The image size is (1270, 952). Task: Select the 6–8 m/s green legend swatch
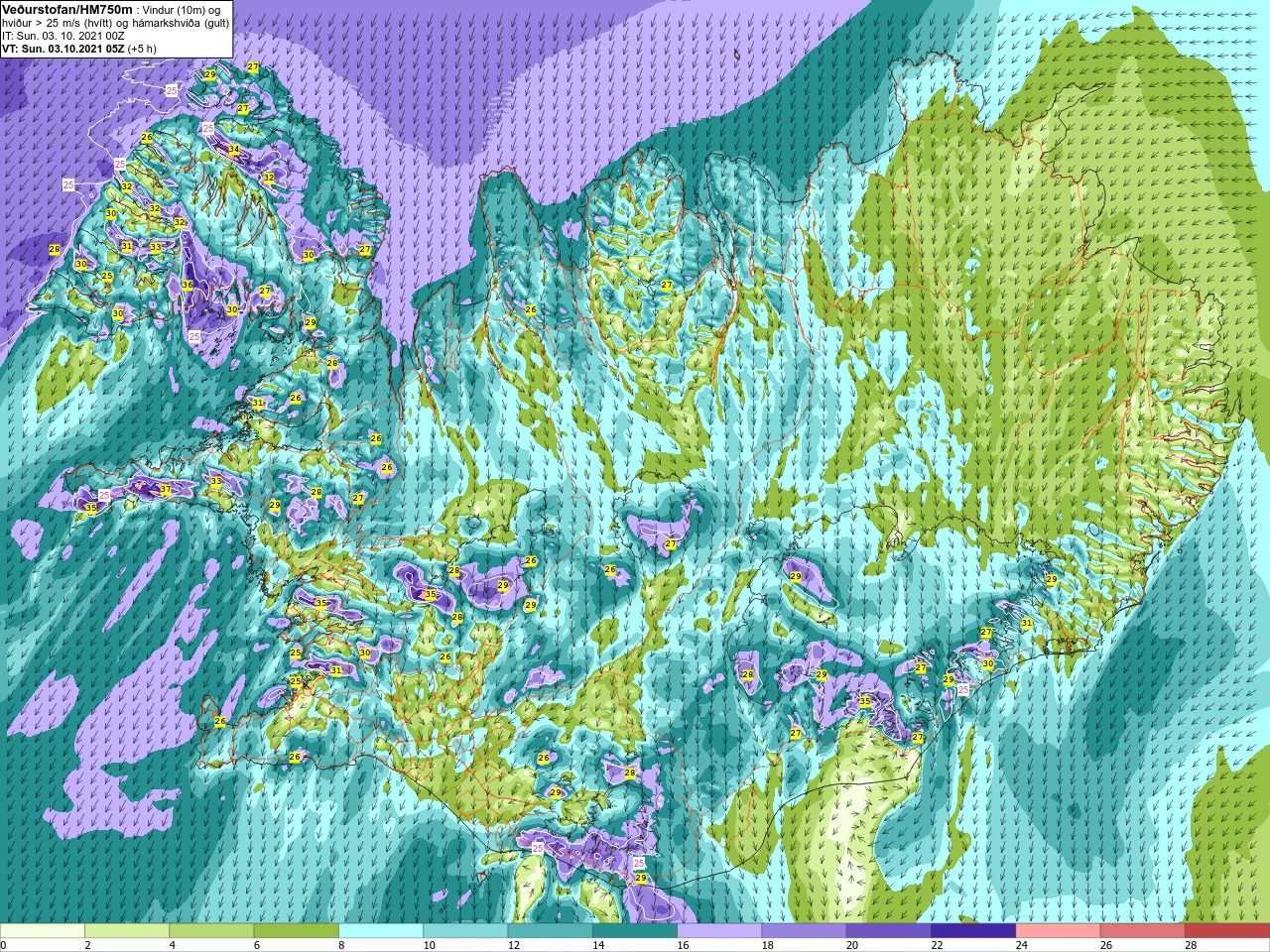coord(297,931)
